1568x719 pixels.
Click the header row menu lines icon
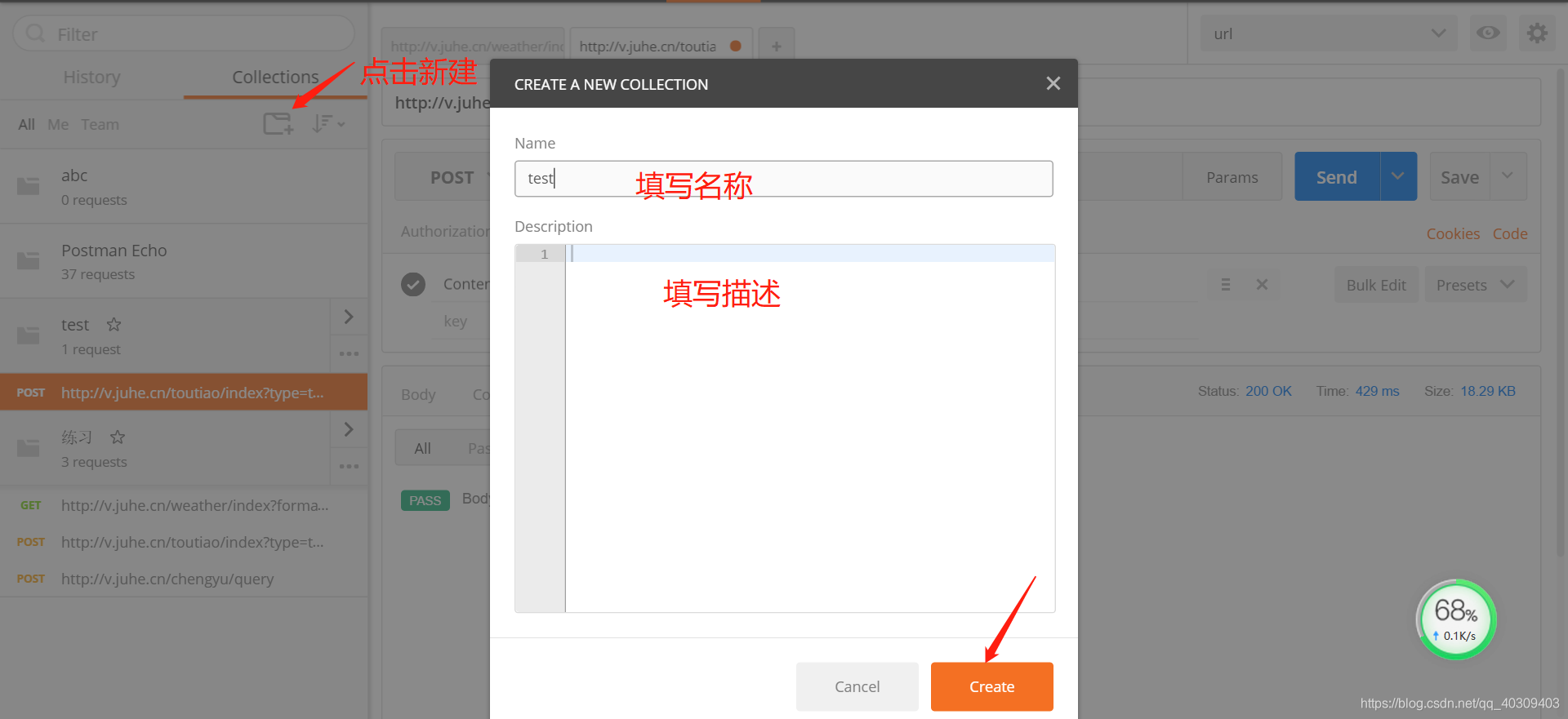[1225, 285]
